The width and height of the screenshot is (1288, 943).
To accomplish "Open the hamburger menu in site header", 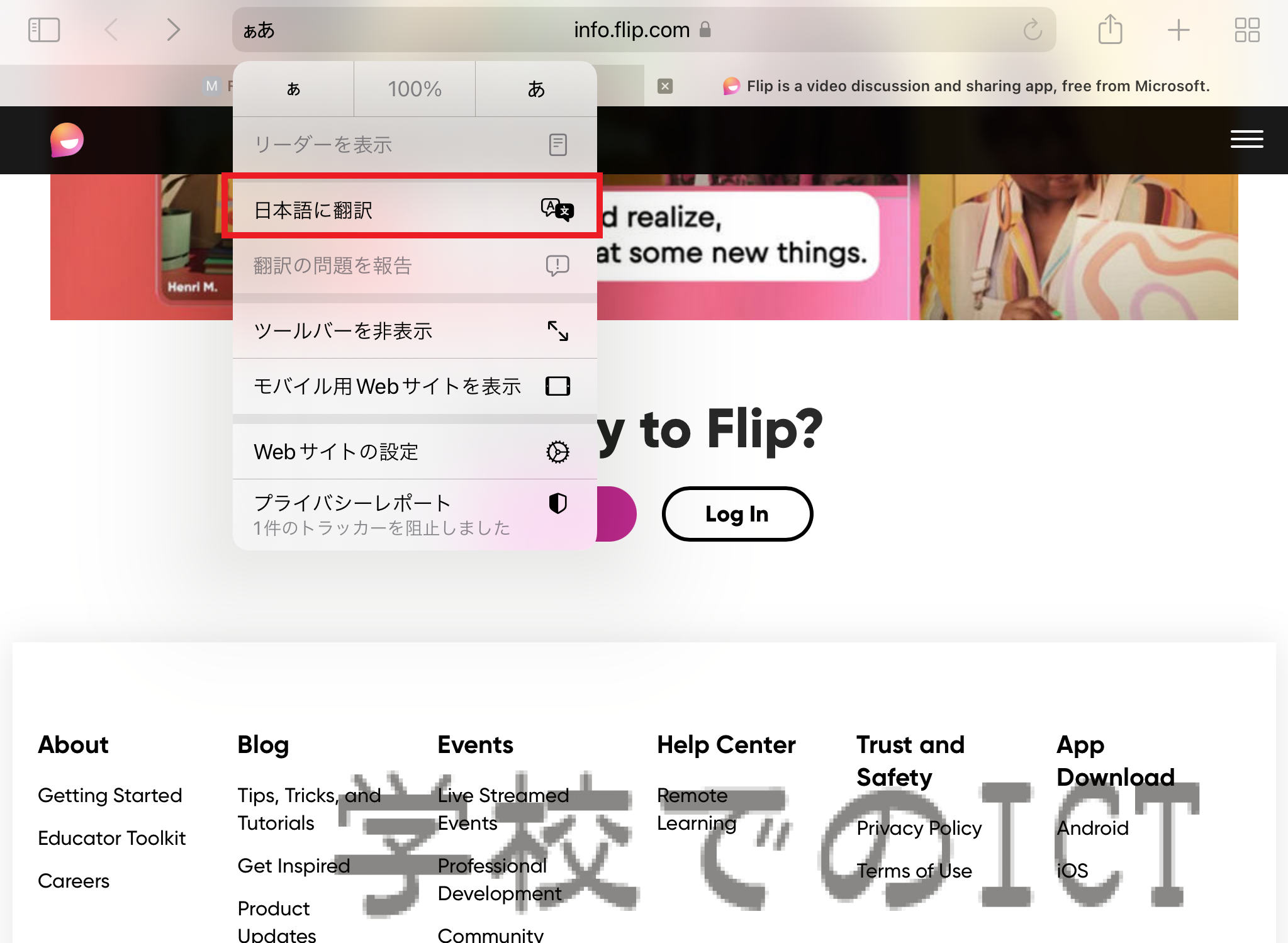I will [x=1246, y=139].
